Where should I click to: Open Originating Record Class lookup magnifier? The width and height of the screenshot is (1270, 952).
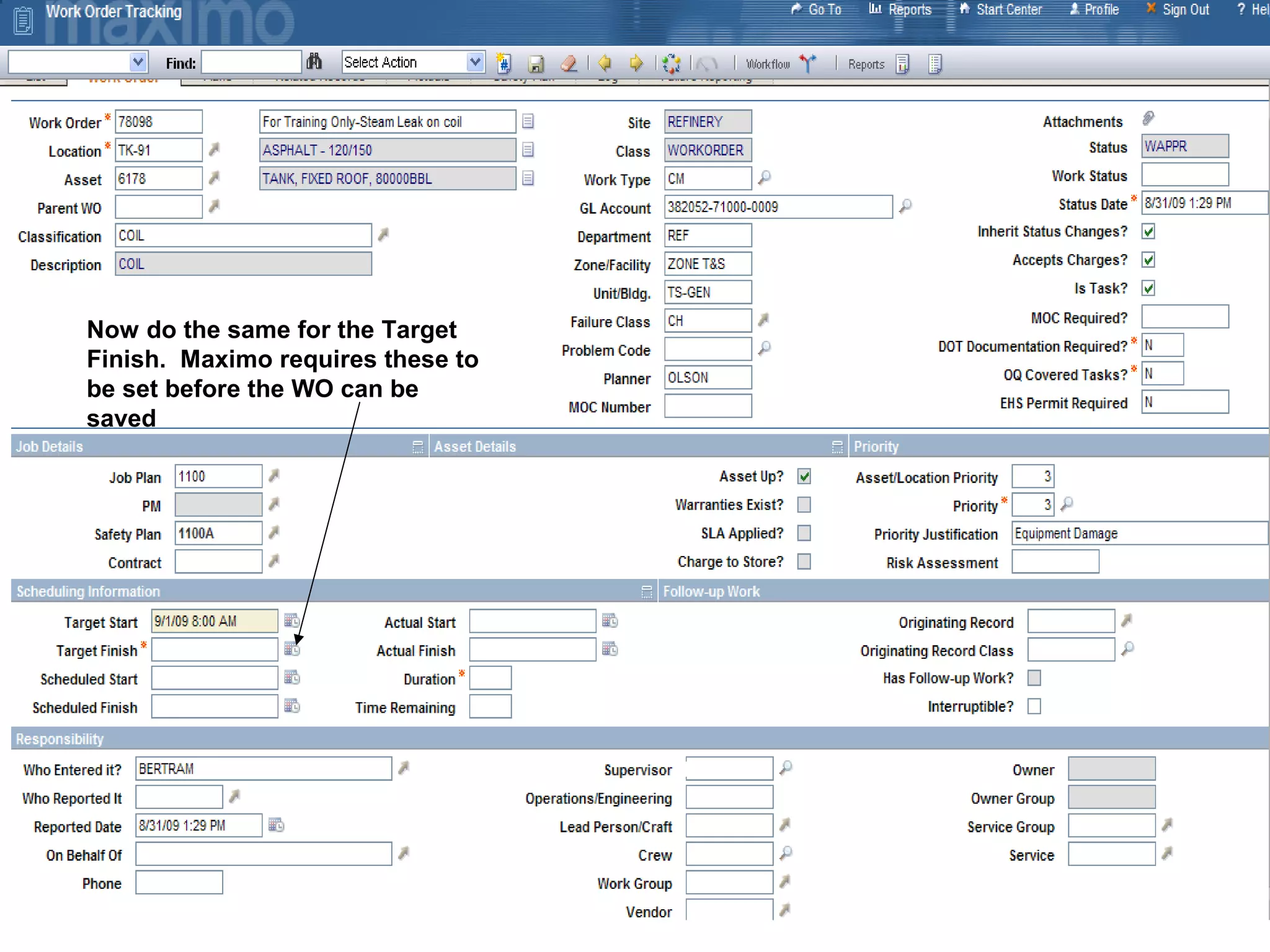pyautogui.click(x=1128, y=648)
